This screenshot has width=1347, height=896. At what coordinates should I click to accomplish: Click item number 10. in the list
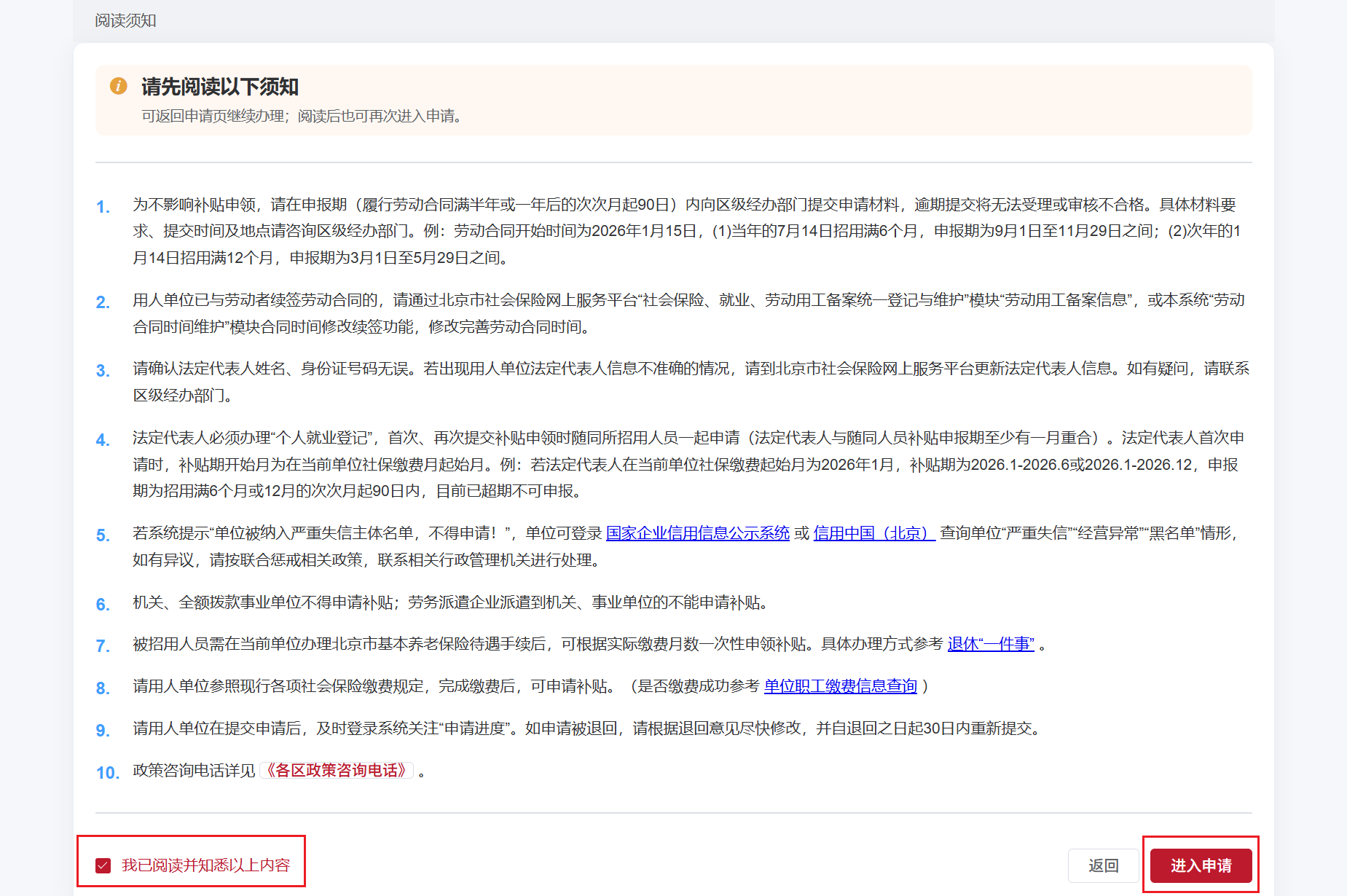(x=108, y=772)
